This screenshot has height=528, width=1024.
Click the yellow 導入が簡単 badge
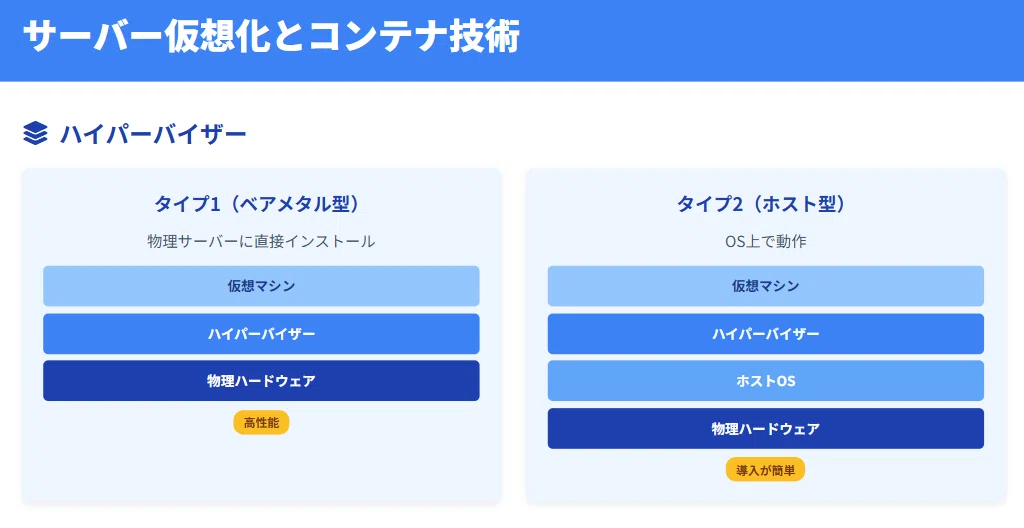765,470
